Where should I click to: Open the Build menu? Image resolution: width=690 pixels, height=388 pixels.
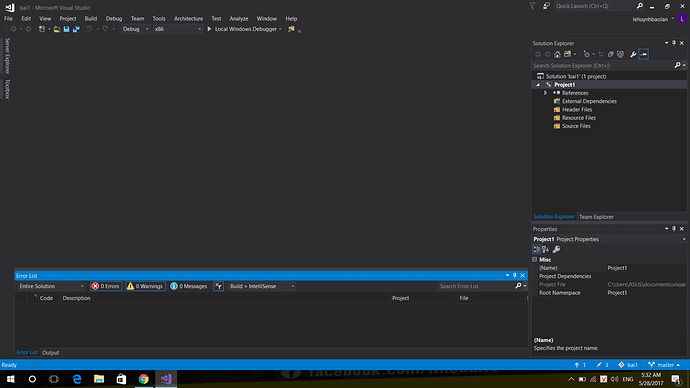(91, 18)
